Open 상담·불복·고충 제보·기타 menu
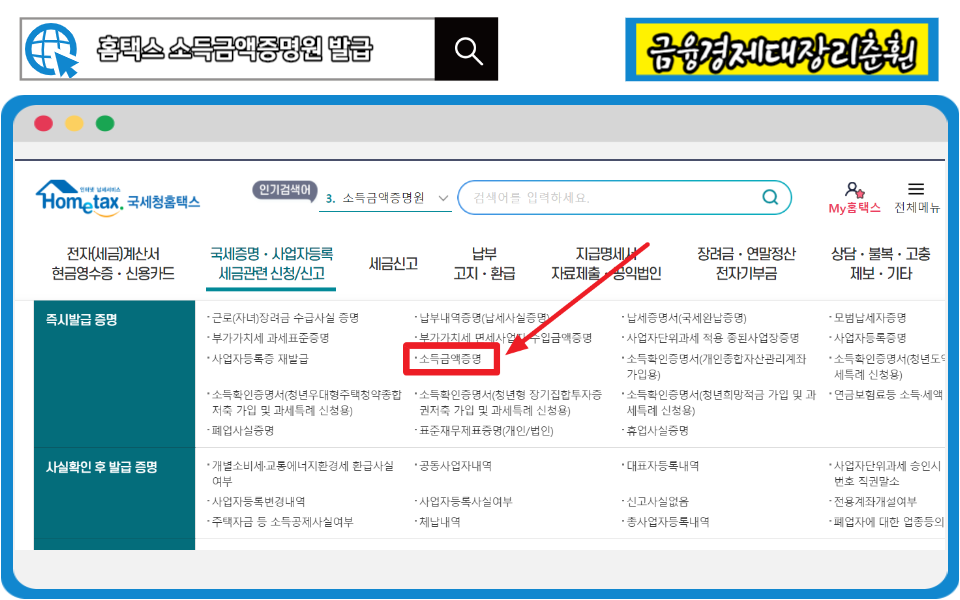960x600 pixels. (x=881, y=264)
